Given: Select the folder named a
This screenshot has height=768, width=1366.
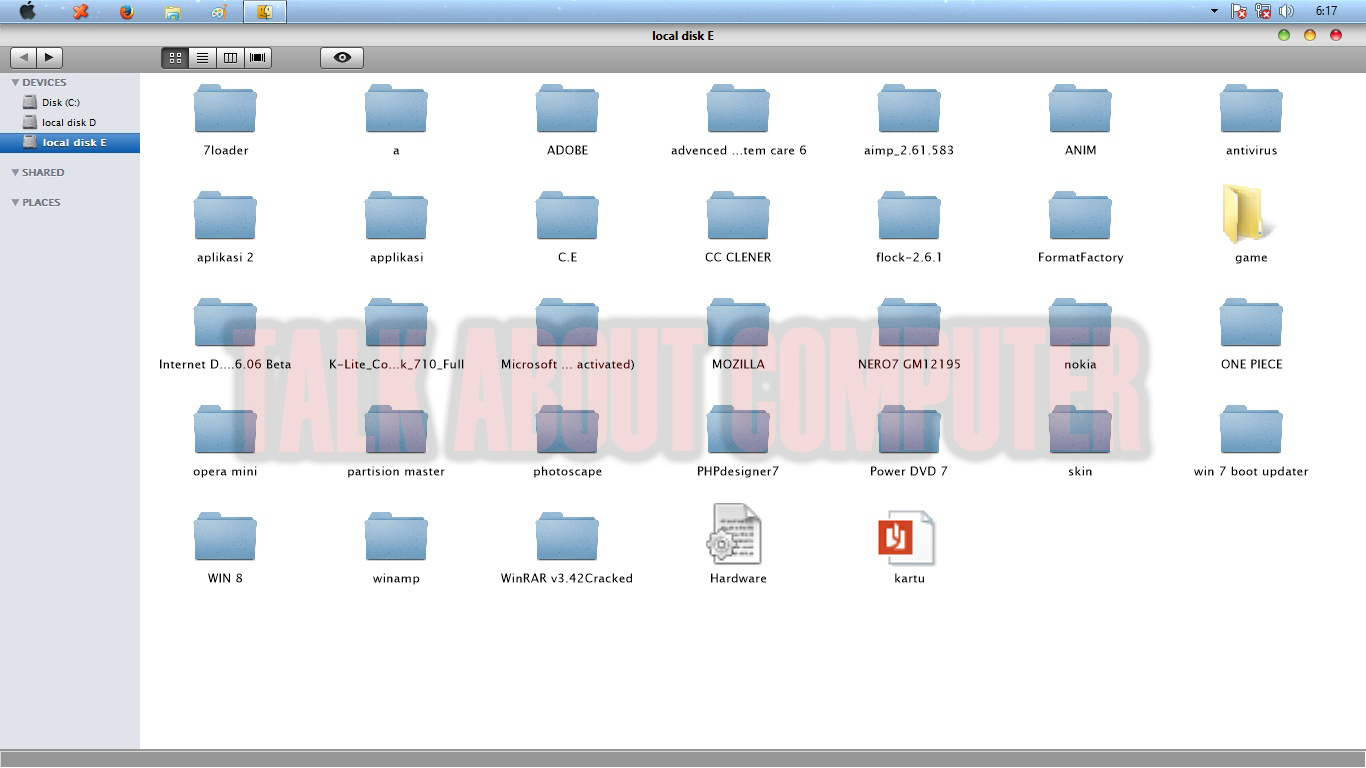Looking at the screenshot, I should point(396,120).
